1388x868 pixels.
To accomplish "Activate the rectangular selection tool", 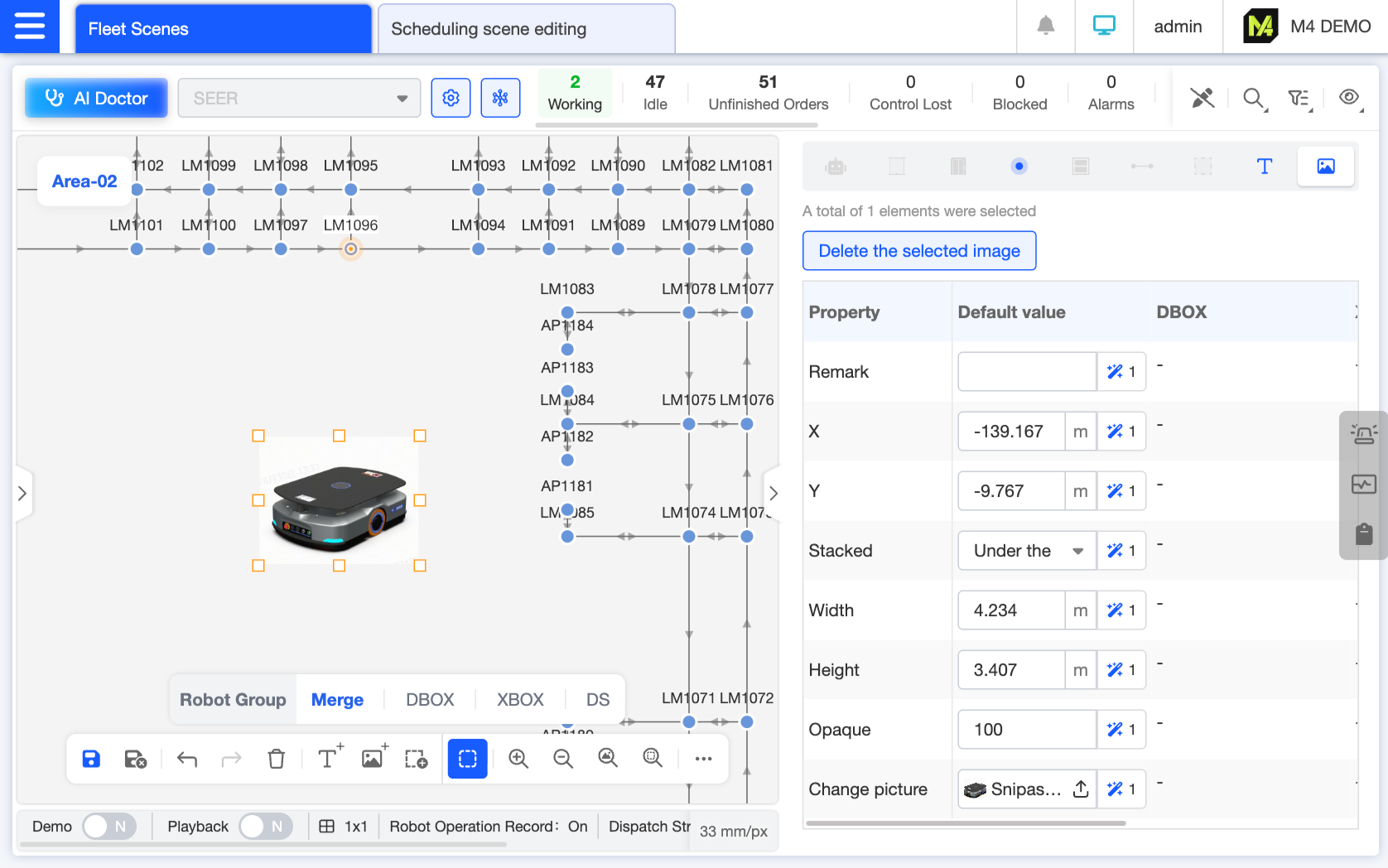I will pyautogui.click(x=468, y=759).
